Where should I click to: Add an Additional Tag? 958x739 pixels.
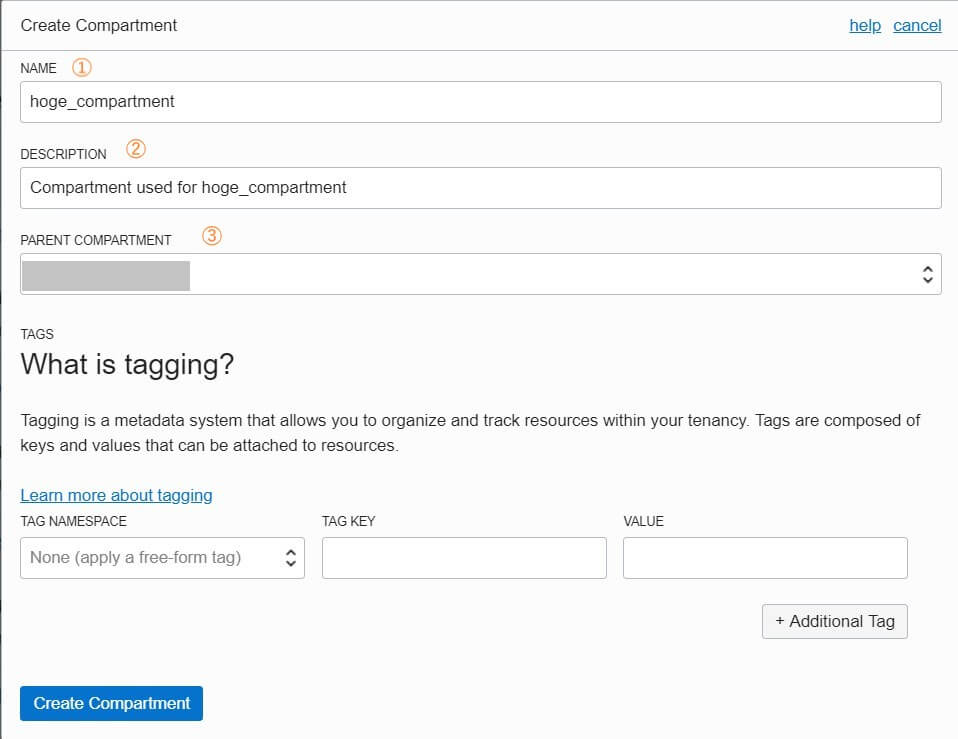pyautogui.click(x=835, y=622)
